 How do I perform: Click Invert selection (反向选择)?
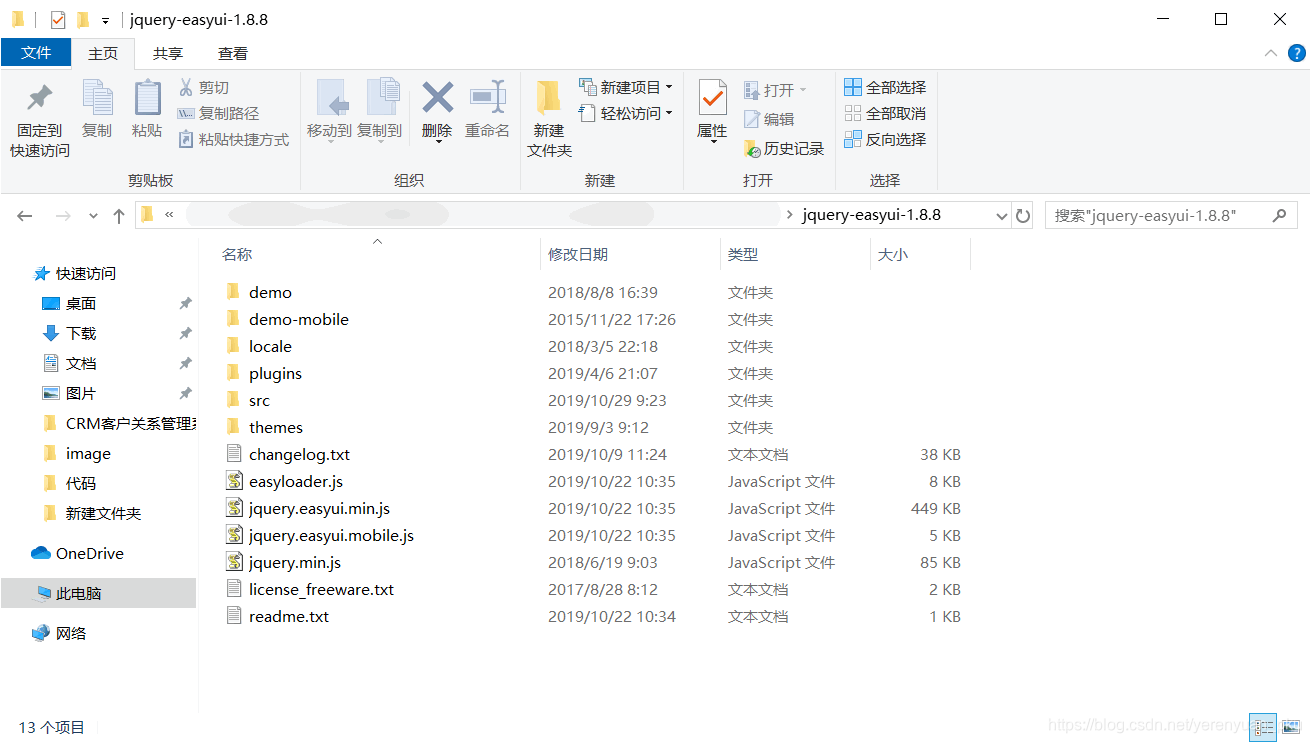coord(885,140)
